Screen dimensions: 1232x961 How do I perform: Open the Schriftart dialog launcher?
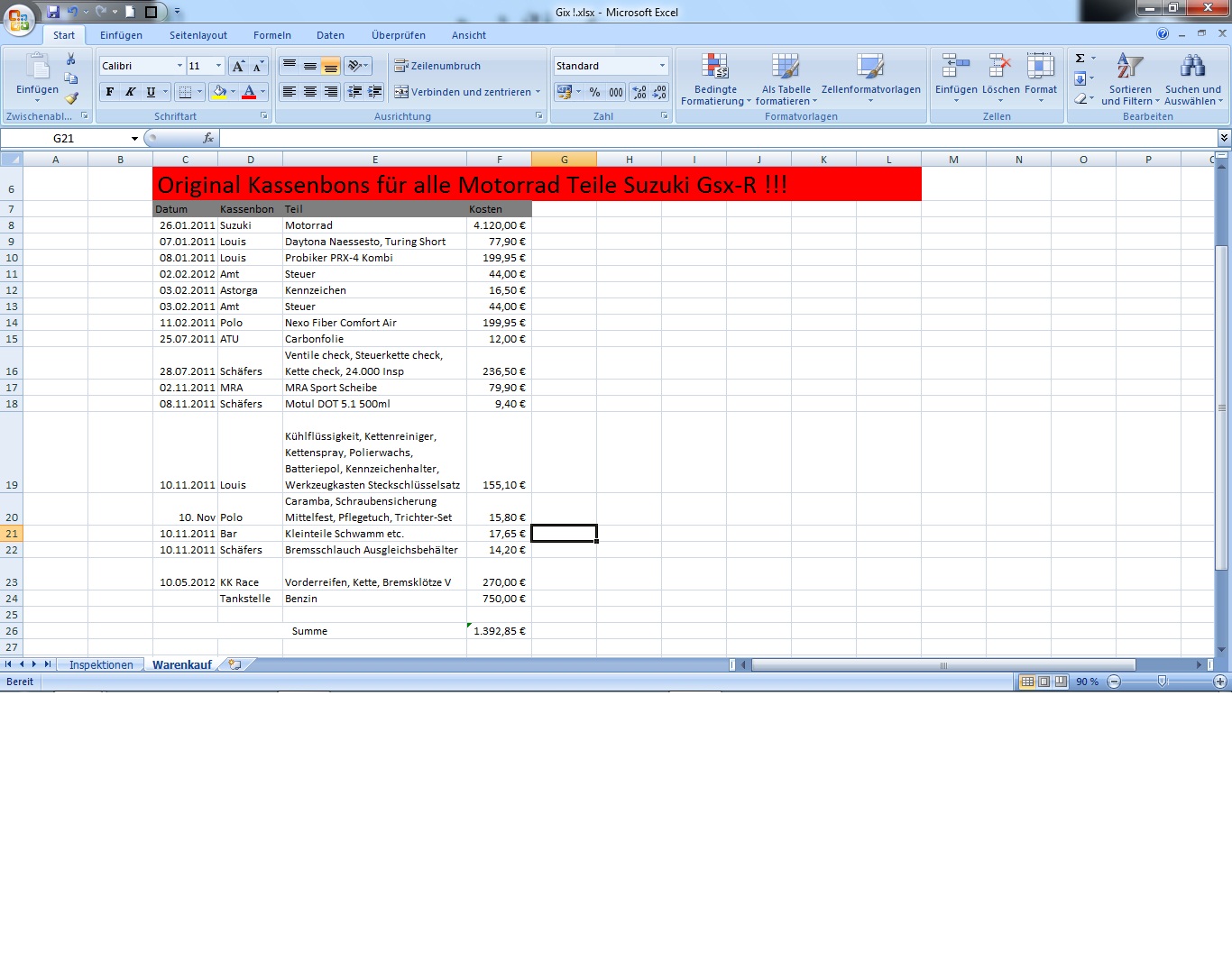[x=264, y=116]
